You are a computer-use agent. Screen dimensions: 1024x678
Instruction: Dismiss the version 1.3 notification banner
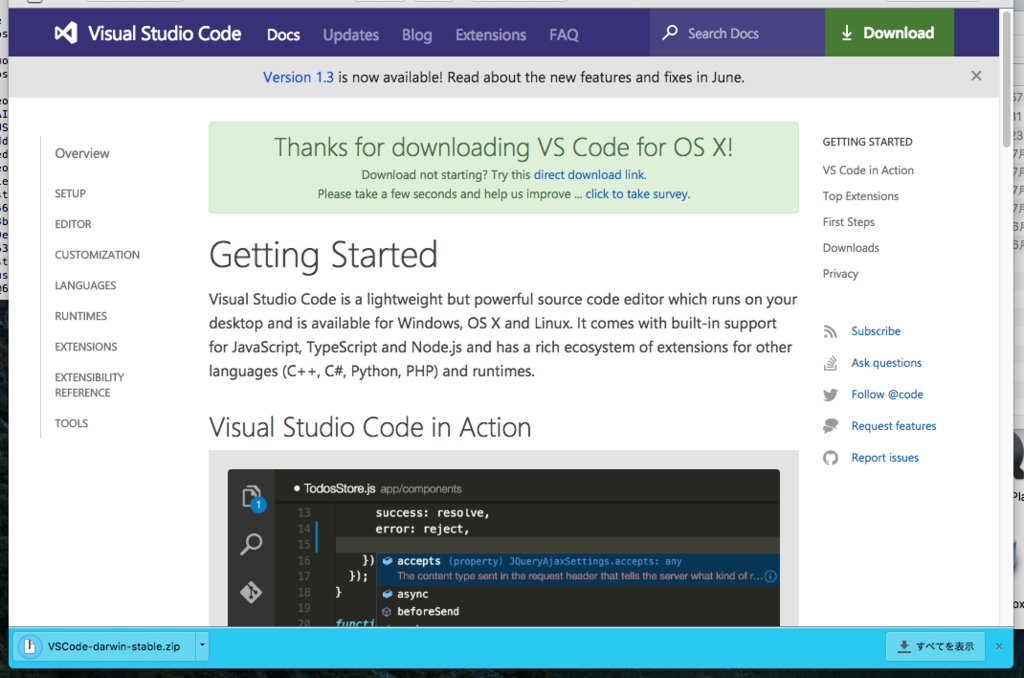click(976, 76)
